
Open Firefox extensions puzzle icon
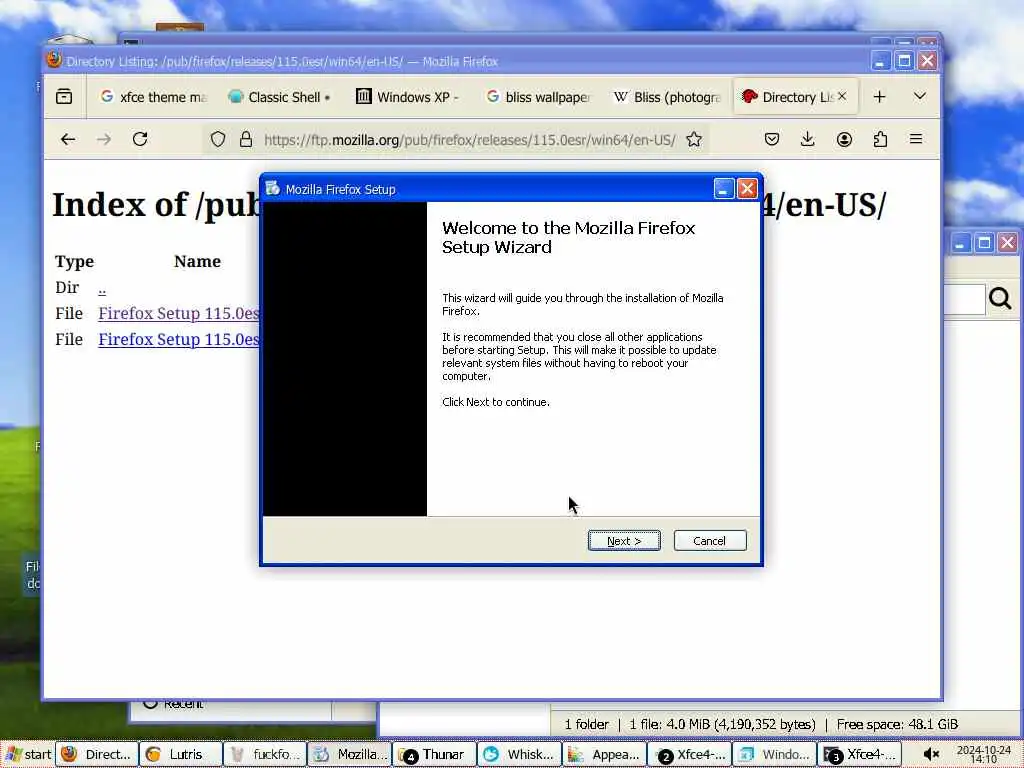(x=880, y=139)
